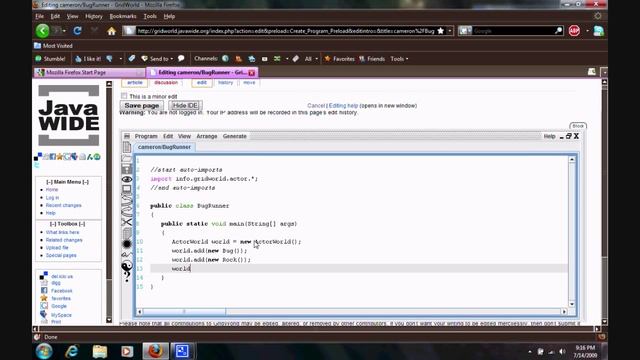The width and height of the screenshot is (640, 360).
Task: Open the IDE Arrange menu
Action: 207,136
